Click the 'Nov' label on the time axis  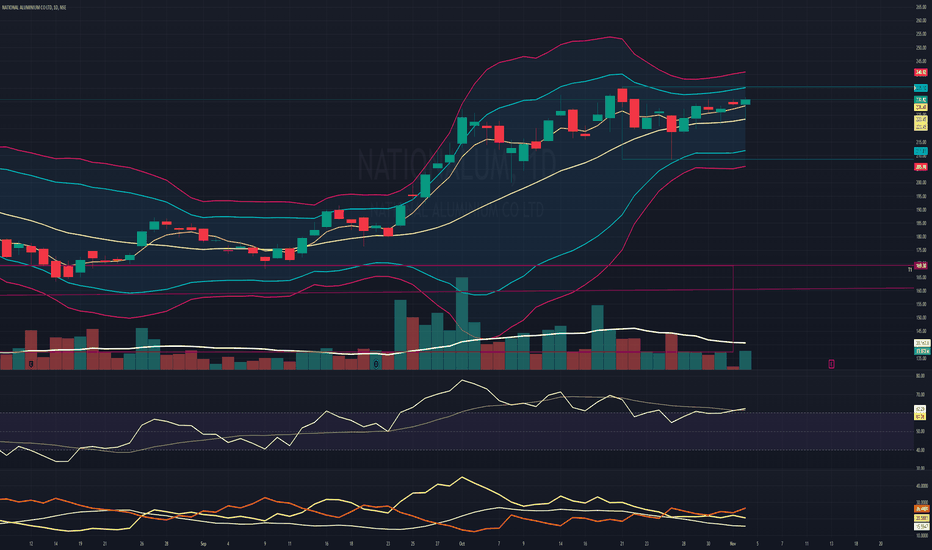click(x=733, y=543)
